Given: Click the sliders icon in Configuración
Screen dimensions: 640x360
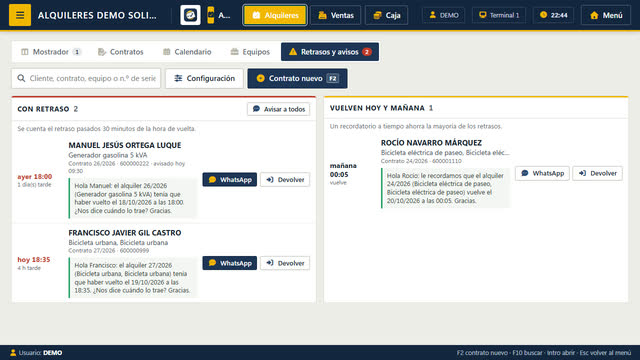Looking at the screenshot, I should [178, 78].
